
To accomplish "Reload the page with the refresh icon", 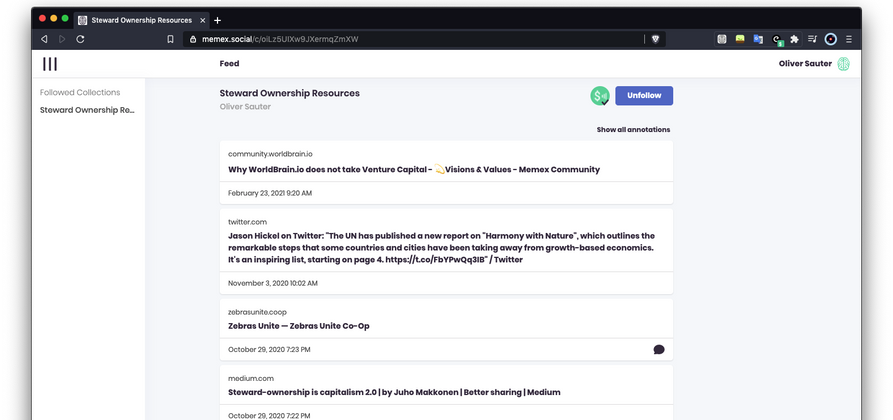I will coord(80,39).
